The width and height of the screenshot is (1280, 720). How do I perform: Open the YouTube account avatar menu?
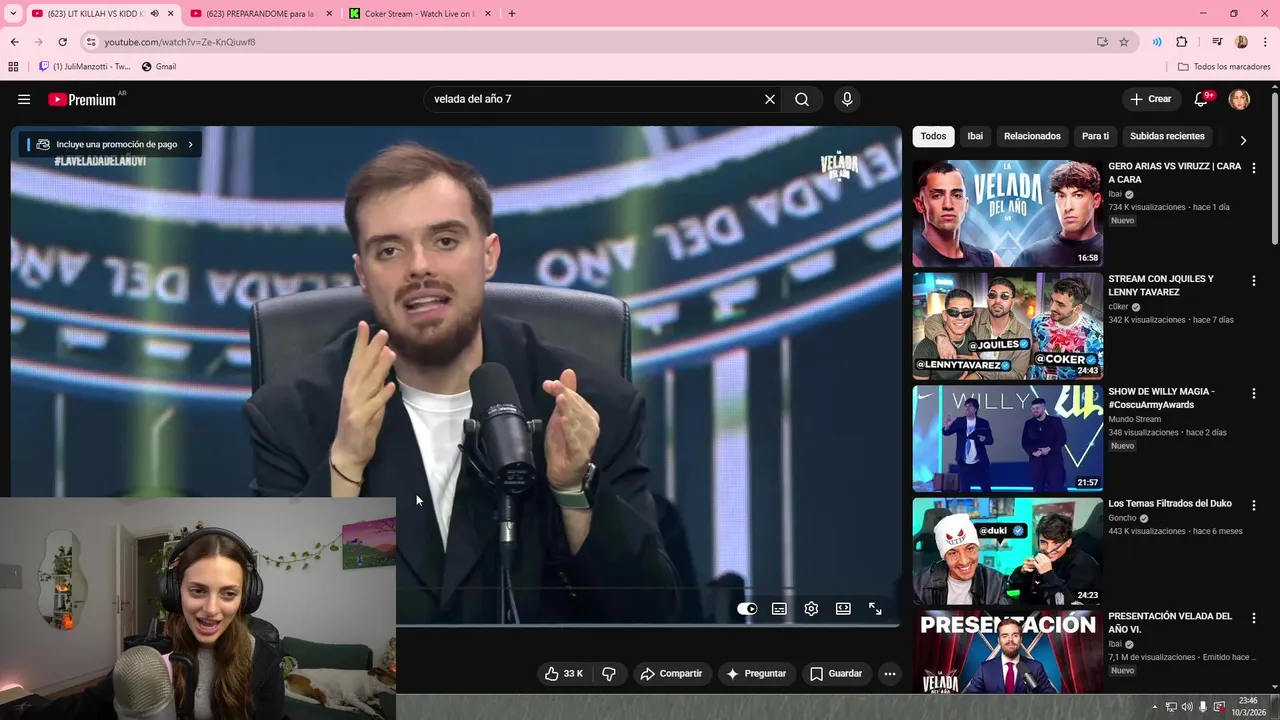coord(1239,99)
